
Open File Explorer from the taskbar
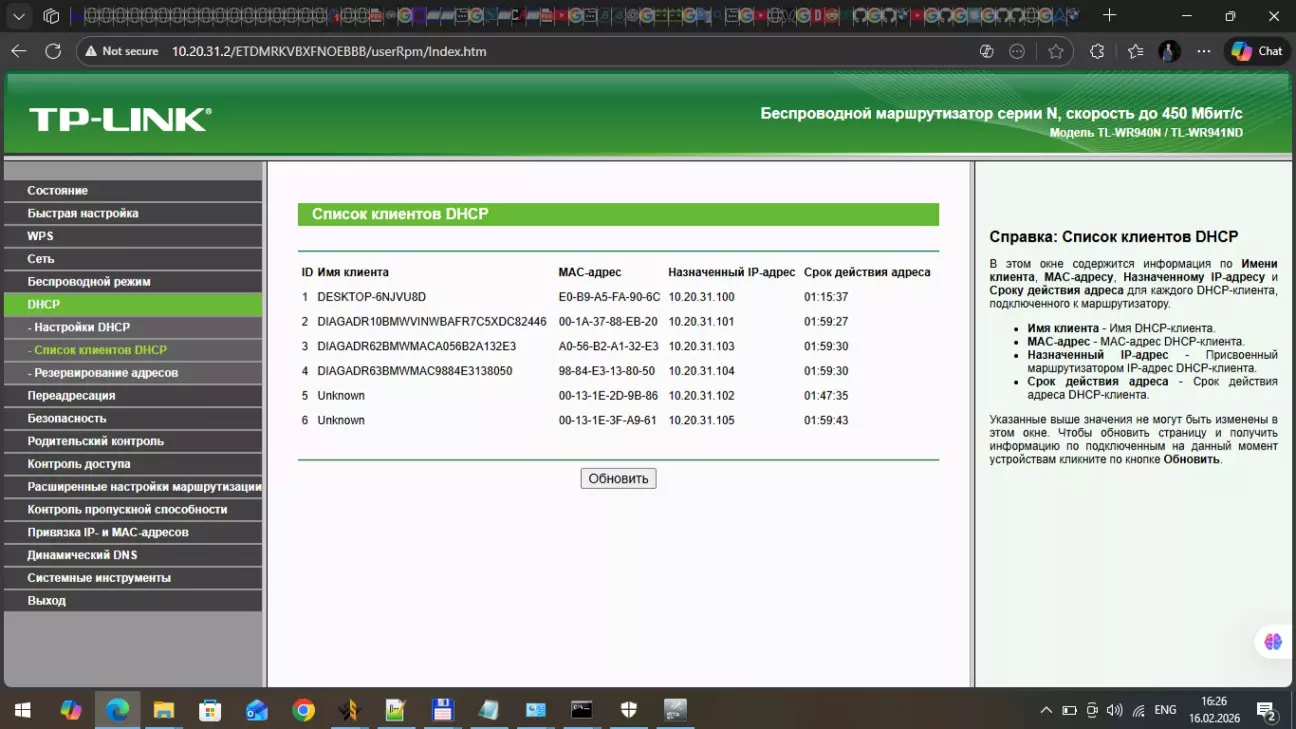pos(164,710)
